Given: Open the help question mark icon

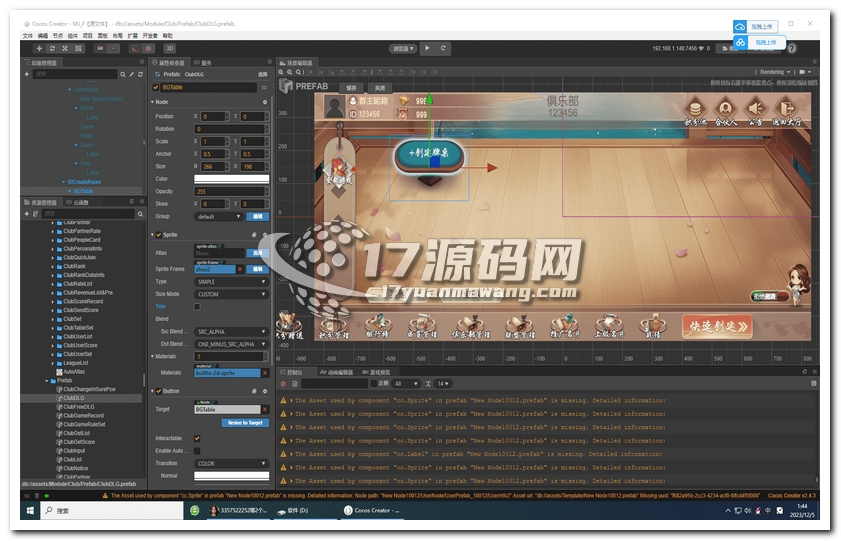Looking at the screenshot, I should (792, 48).
